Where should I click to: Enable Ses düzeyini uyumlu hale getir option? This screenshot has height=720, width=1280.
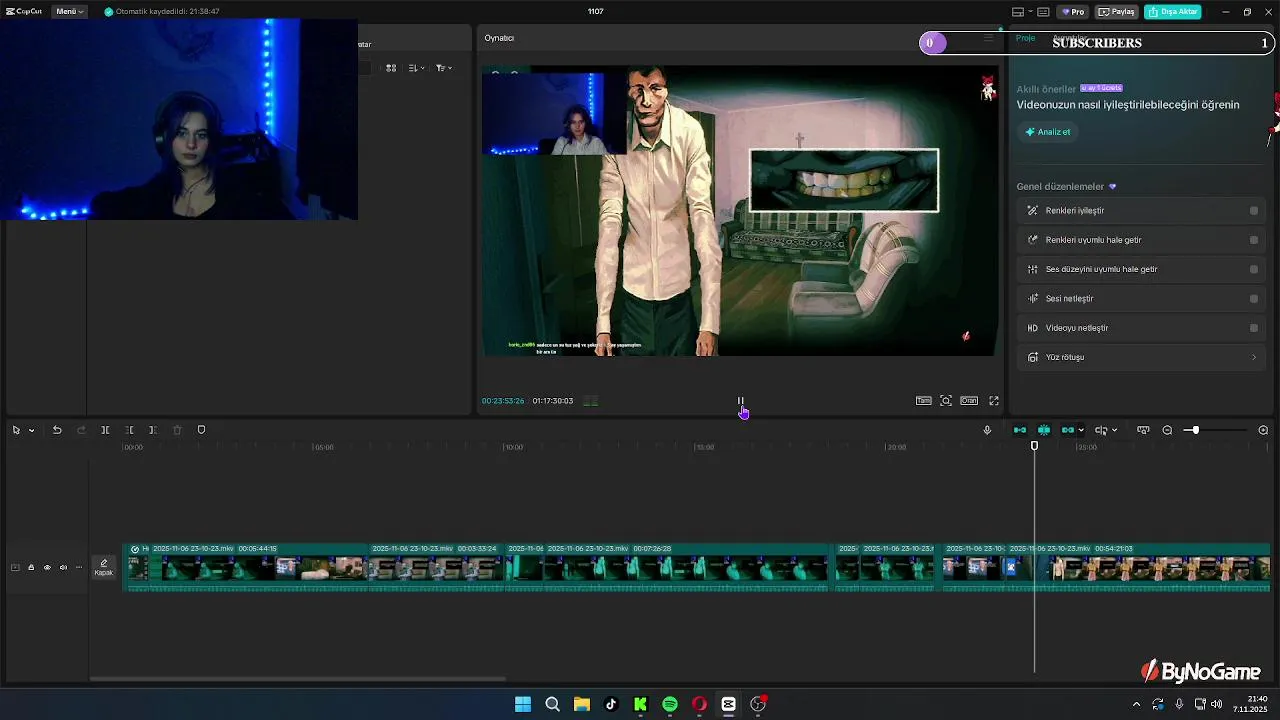1254,269
